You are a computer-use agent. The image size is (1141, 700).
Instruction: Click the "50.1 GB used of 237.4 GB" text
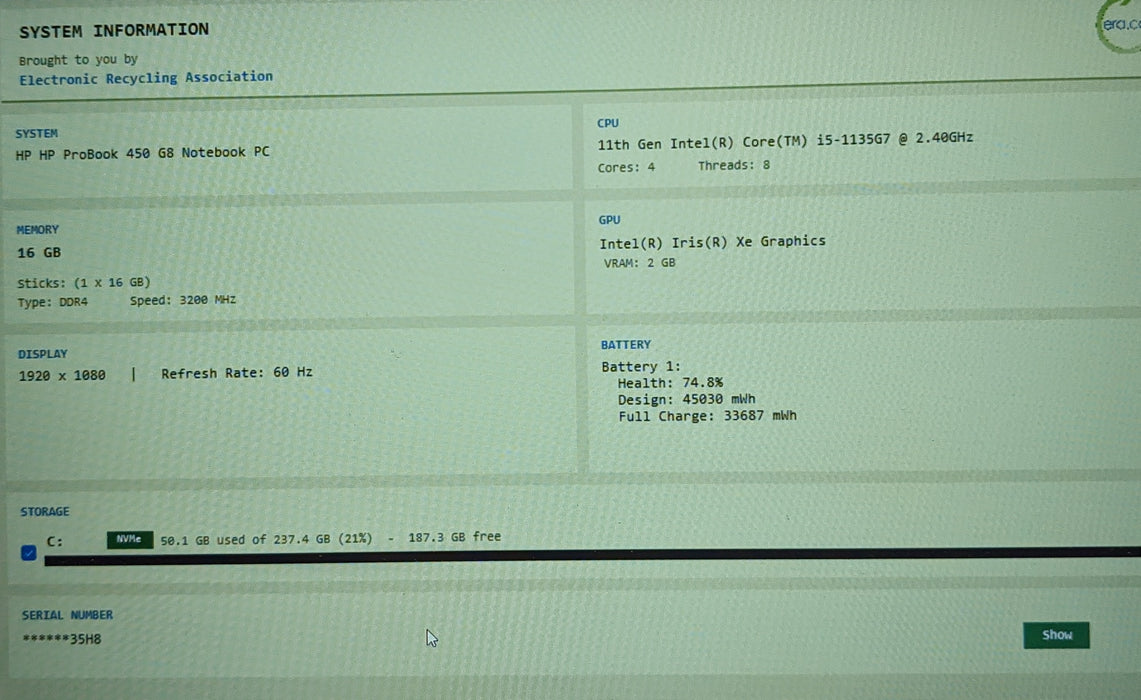[x=245, y=539]
